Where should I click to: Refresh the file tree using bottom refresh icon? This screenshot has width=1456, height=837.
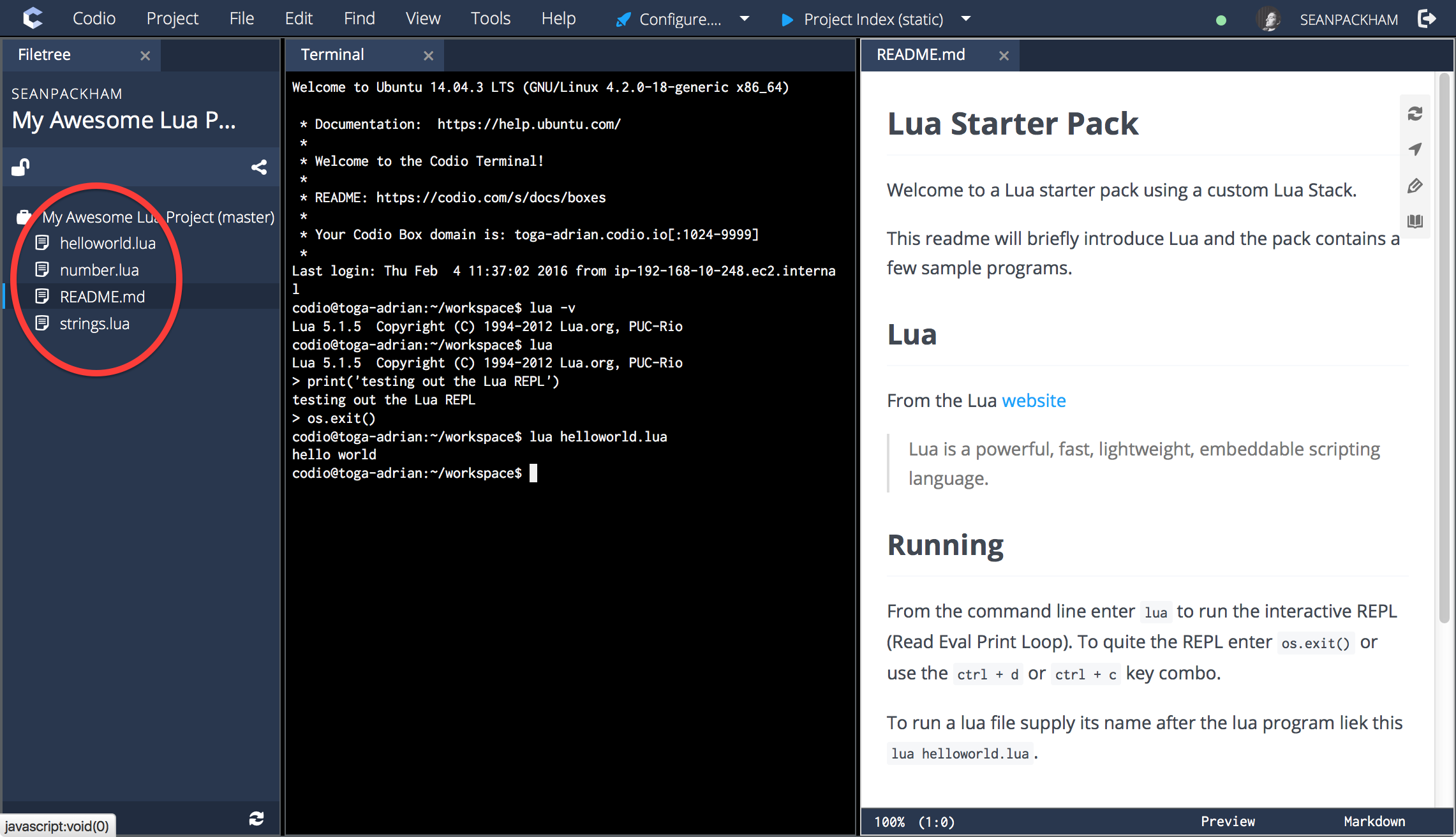pyautogui.click(x=256, y=818)
